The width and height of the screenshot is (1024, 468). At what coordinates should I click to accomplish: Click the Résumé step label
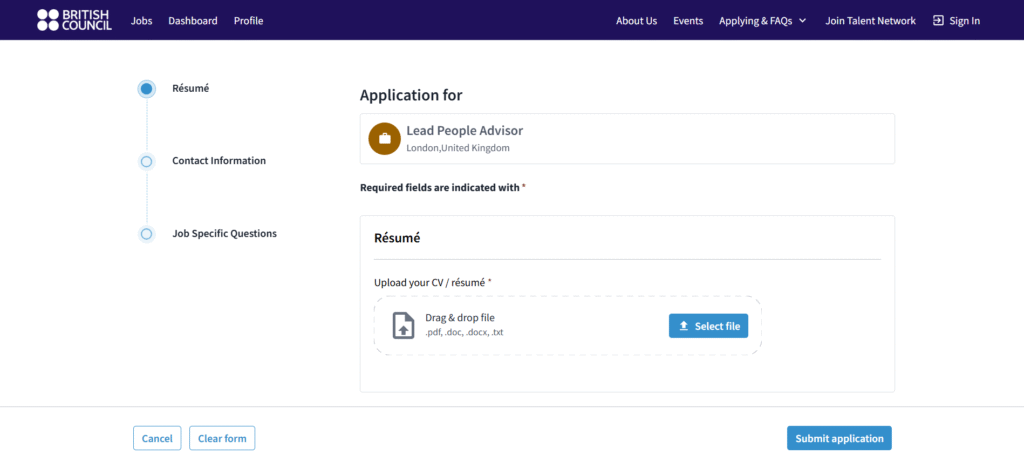190,88
